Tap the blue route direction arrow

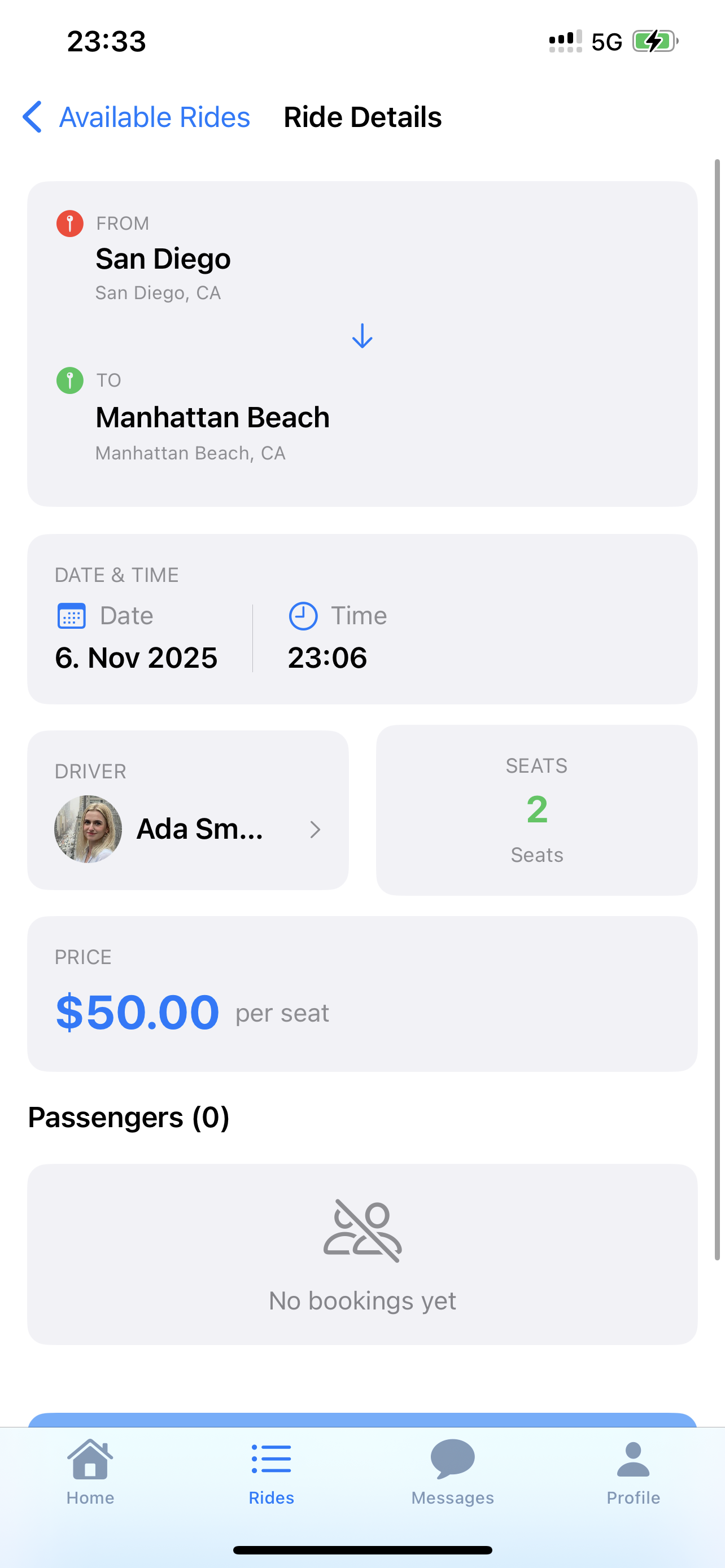click(x=362, y=336)
